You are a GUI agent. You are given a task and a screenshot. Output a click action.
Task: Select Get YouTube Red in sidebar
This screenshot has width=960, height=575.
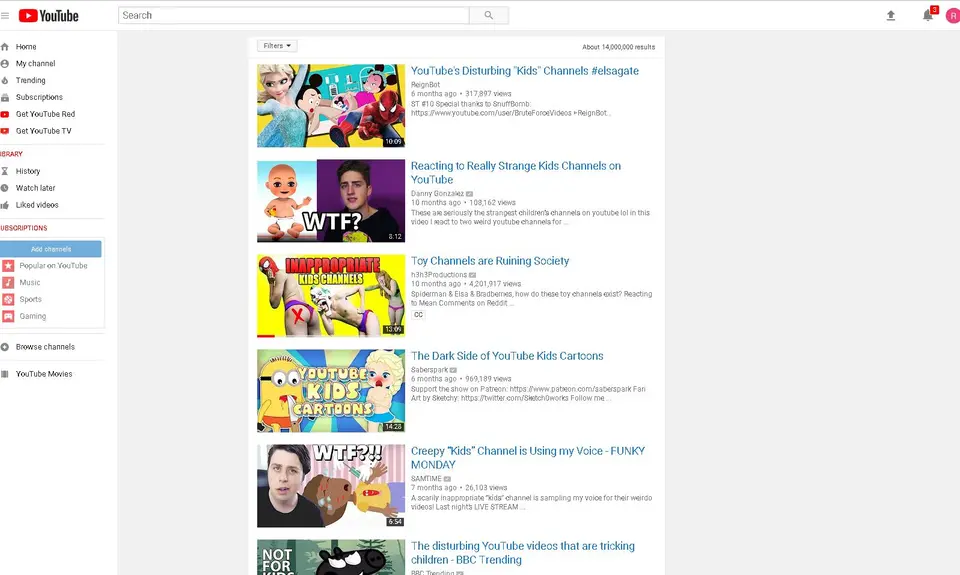click(45, 114)
